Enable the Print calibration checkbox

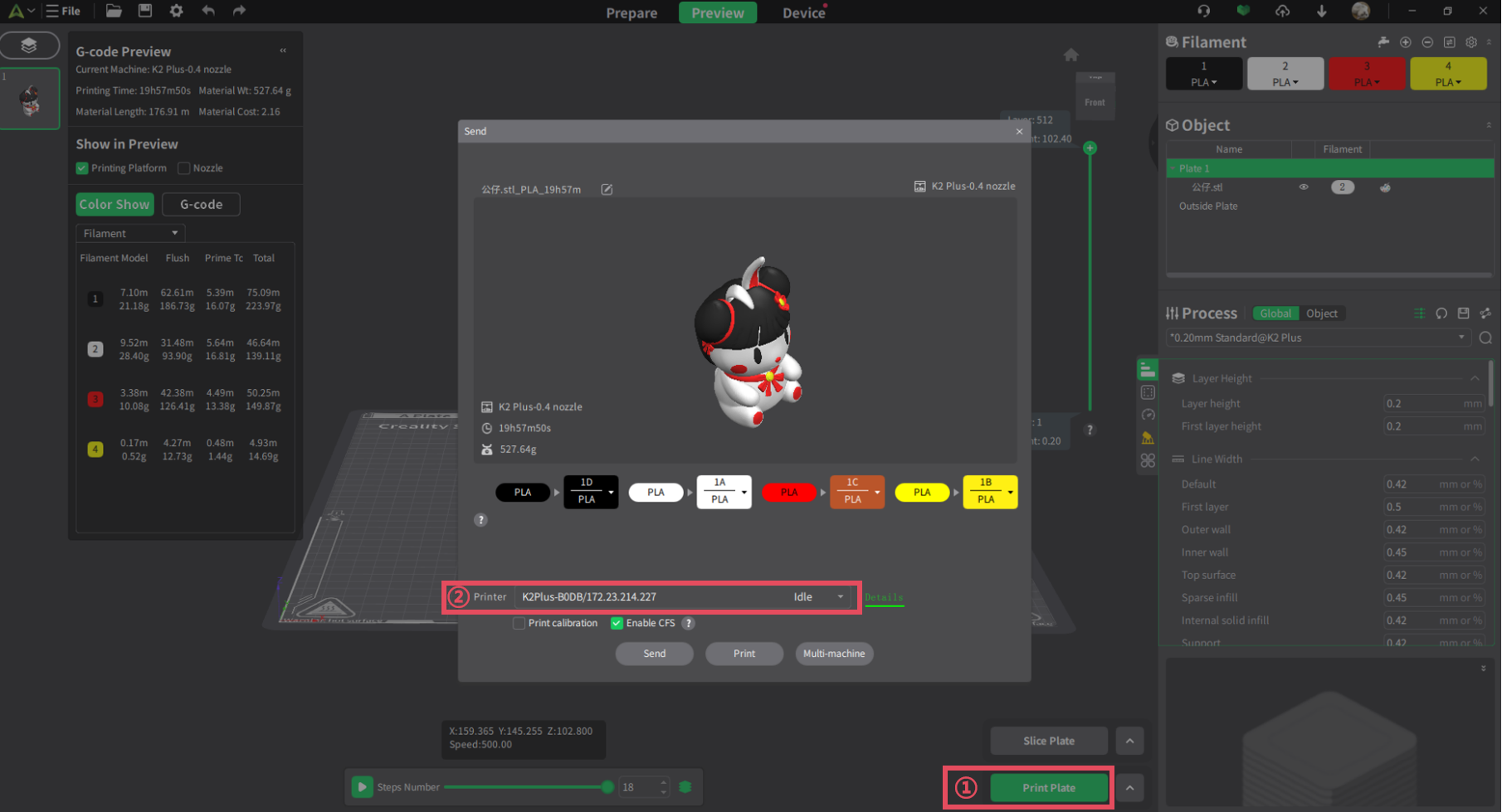519,624
